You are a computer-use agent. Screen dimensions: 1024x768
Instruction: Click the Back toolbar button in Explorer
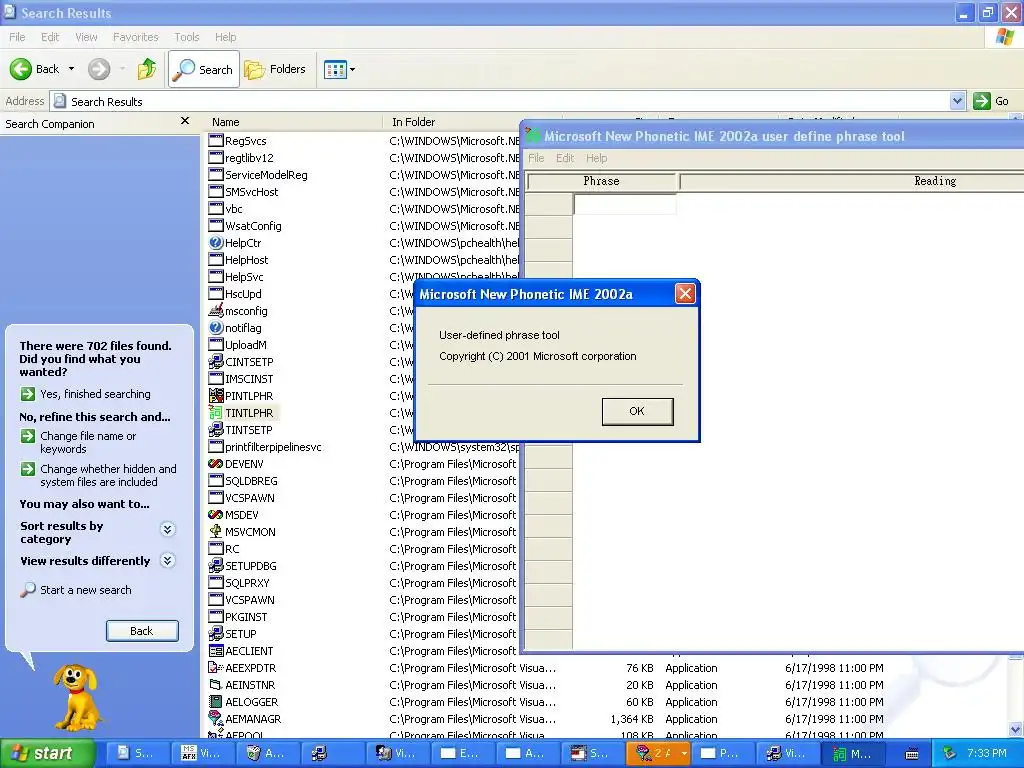[34, 69]
